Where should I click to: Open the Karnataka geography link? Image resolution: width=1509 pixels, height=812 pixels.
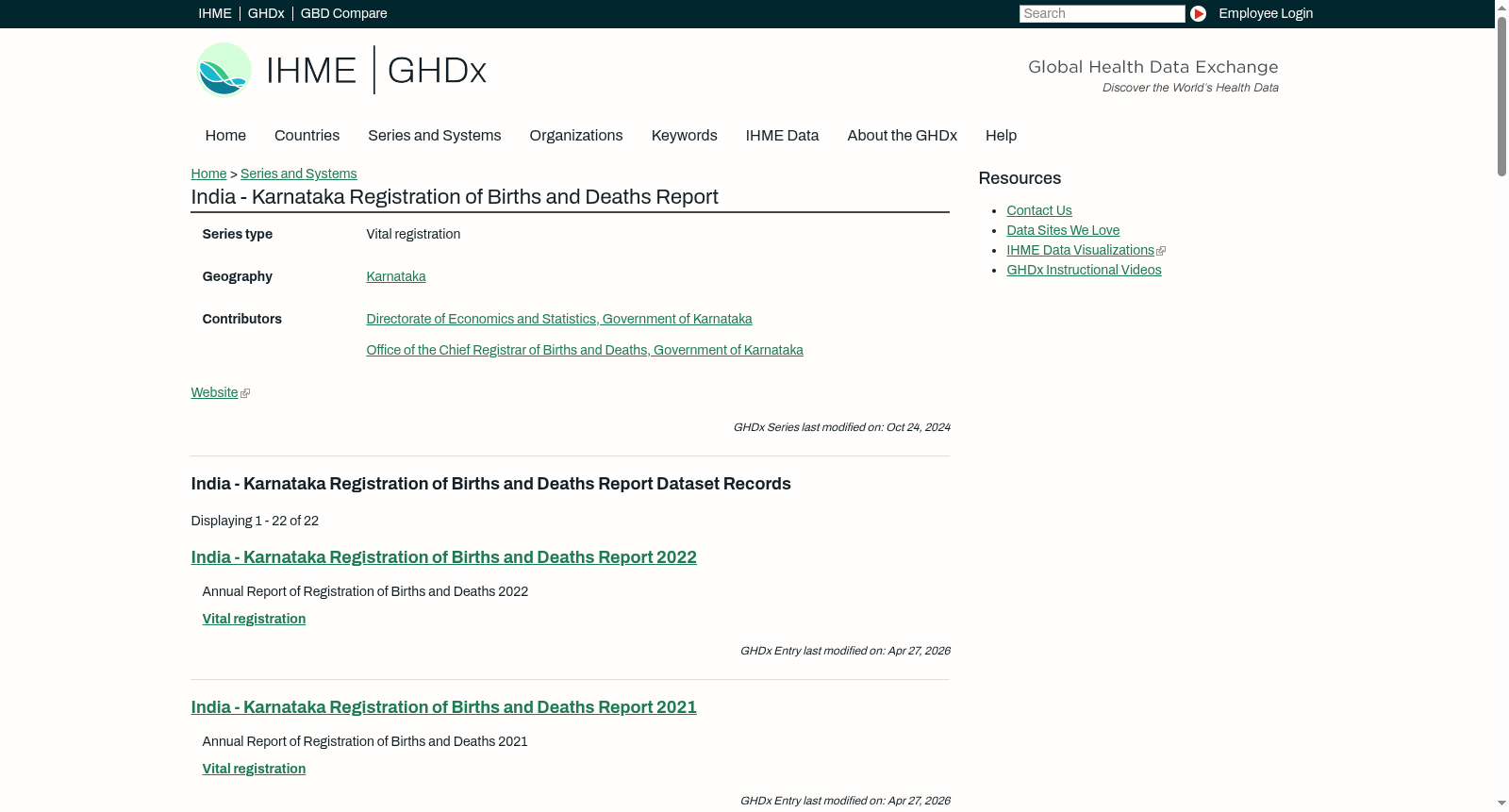(x=396, y=276)
